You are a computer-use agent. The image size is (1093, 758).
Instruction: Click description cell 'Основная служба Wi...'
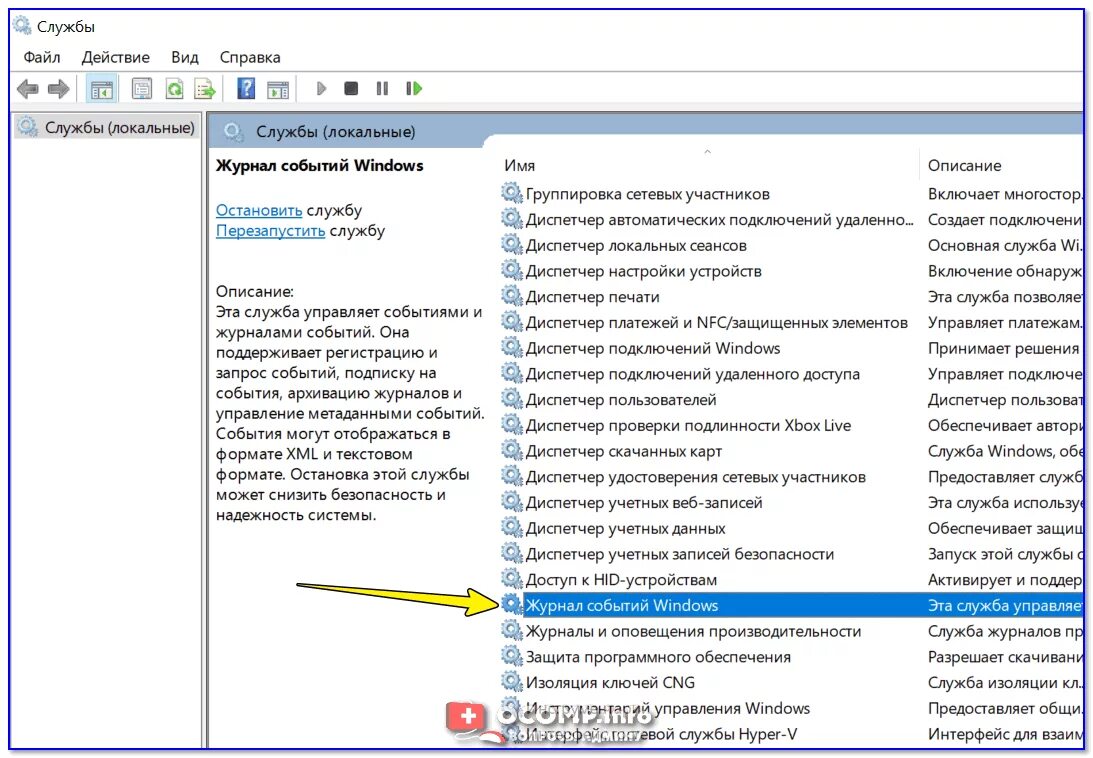click(x=1004, y=245)
